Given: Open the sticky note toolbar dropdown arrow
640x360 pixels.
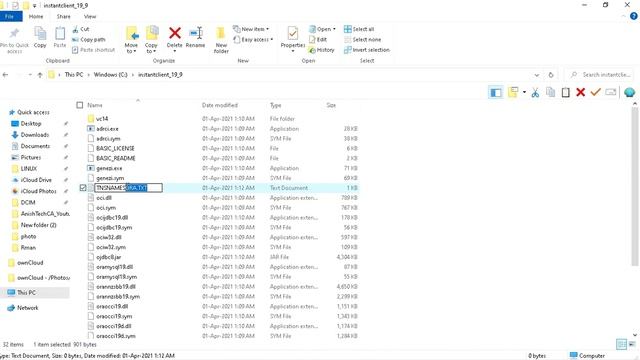Looking at the screenshot, I should coord(524,92).
